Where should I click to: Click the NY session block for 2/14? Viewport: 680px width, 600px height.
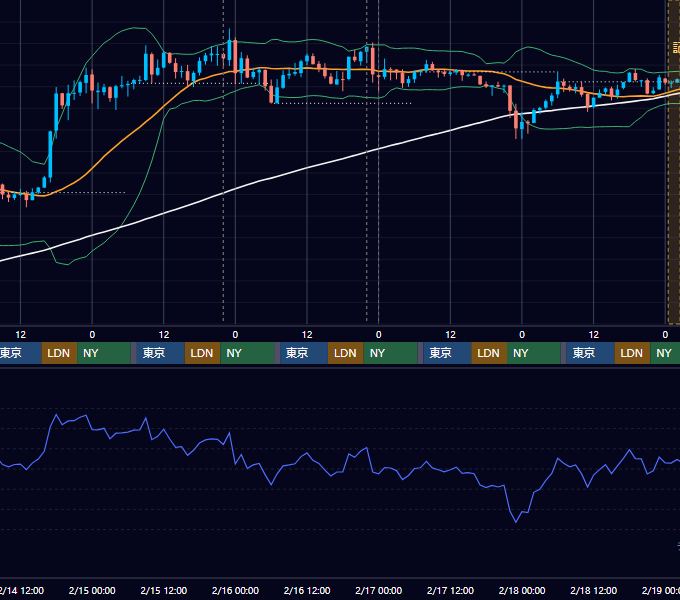pyautogui.click(x=104, y=353)
